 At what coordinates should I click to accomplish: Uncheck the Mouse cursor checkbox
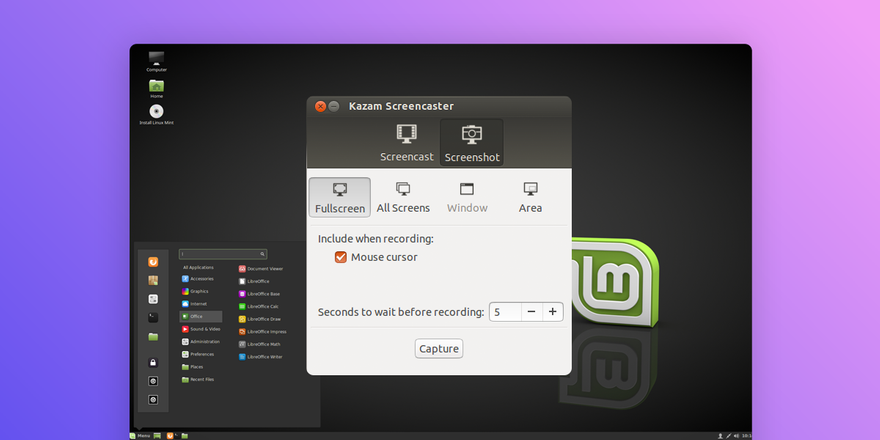[x=341, y=257]
